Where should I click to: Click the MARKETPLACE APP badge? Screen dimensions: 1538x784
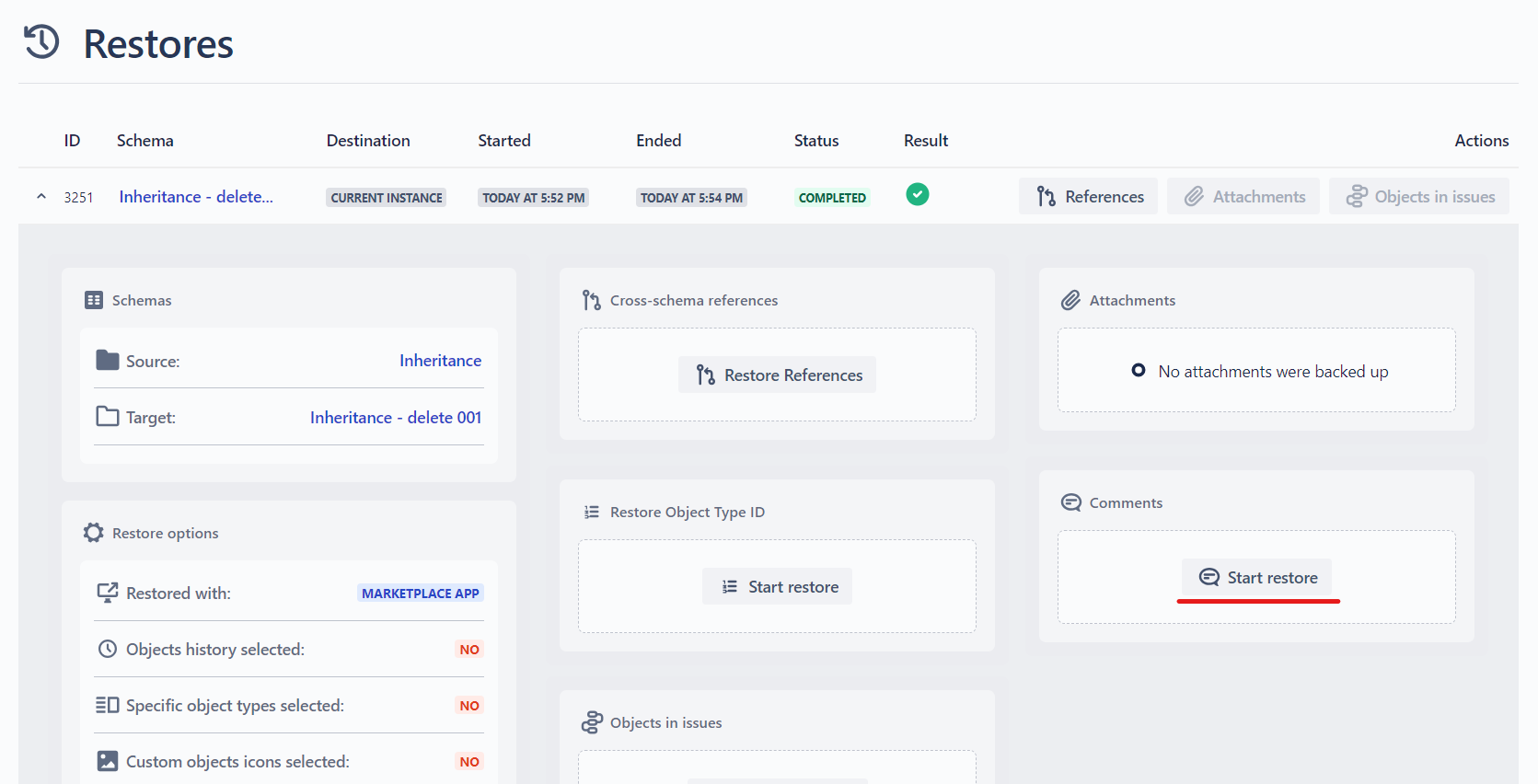pos(421,594)
